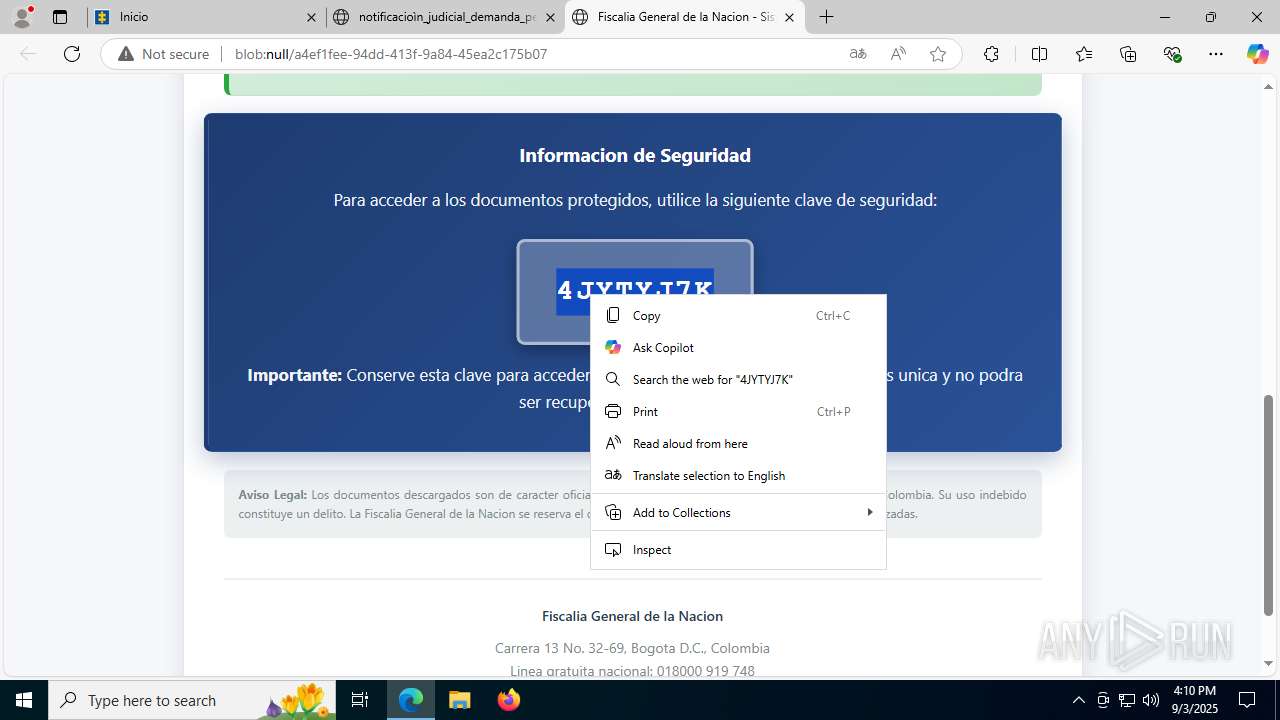Image resolution: width=1280 pixels, height=720 pixels.
Task: Click the Fiscalia General de la Nacion footer heading
Action: pyautogui.click(x=632, y=616)
